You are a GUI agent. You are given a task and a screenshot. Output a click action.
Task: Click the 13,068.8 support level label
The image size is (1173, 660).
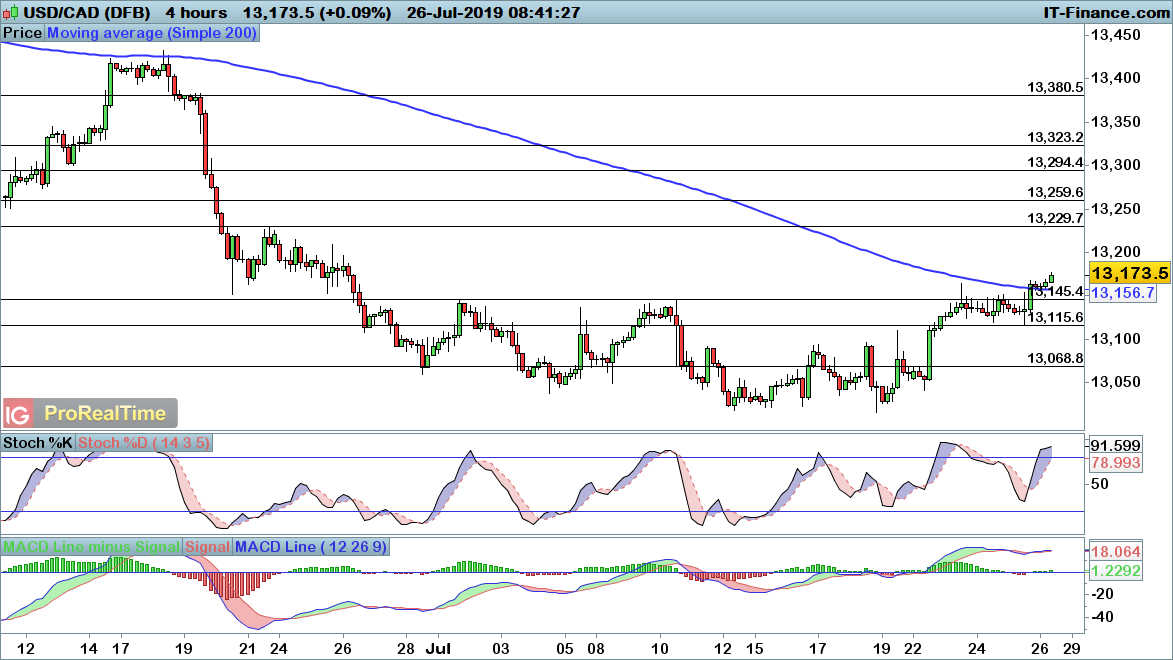pyautogui.click(x=1055, y=358)
